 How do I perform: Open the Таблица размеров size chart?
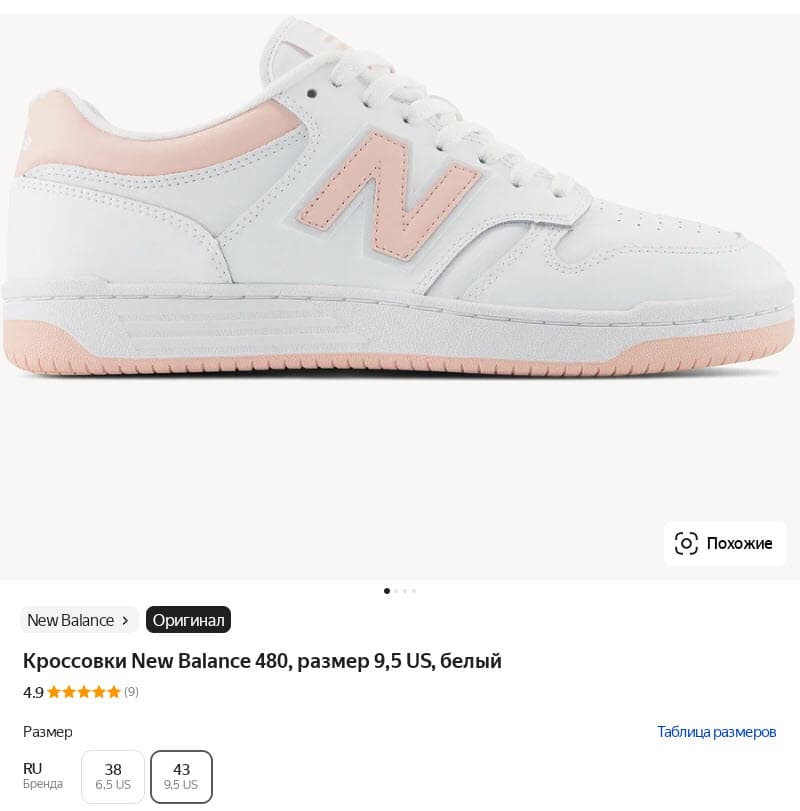pyautogui.click(x=716, y=732)
